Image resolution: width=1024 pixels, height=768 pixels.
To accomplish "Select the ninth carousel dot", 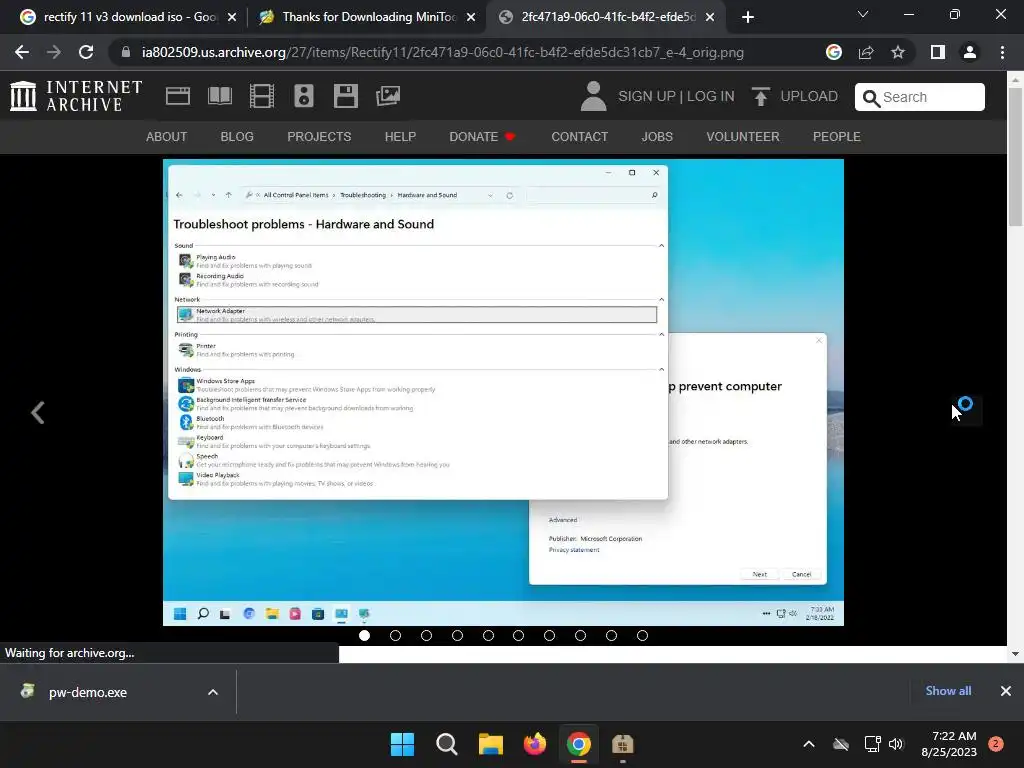I will click(611, 635).
